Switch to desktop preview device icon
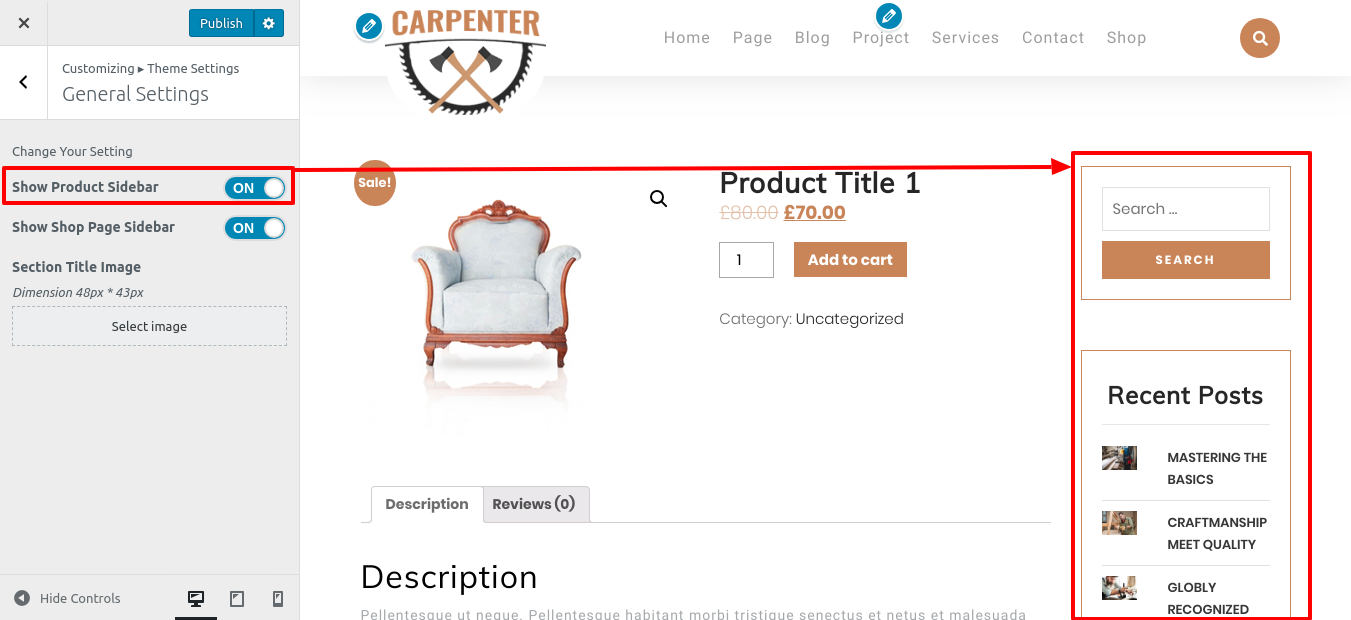The height and width of the screenshot is (620, 1351). click(x=196, y=598)
